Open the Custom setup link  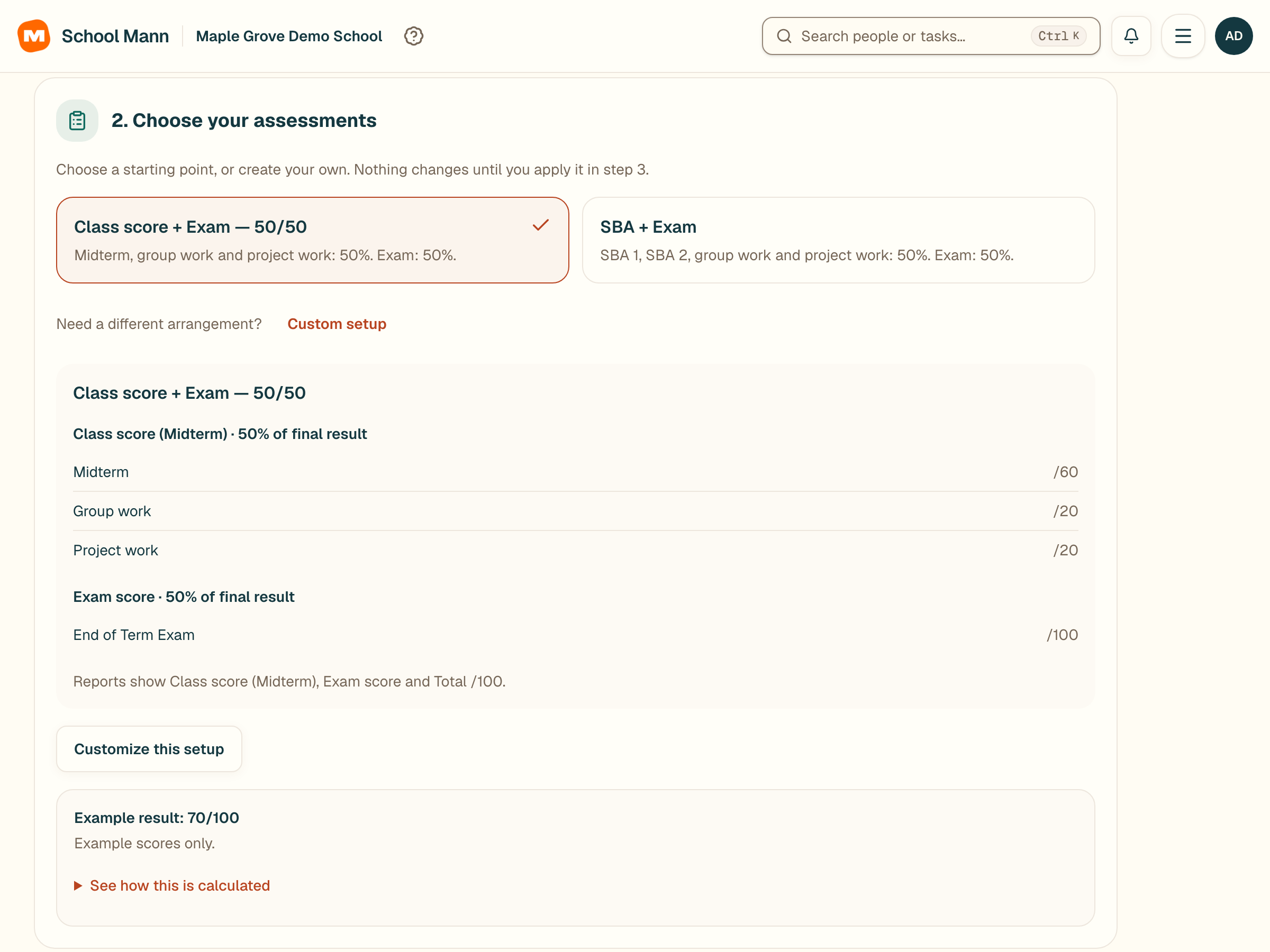(337, 324)
